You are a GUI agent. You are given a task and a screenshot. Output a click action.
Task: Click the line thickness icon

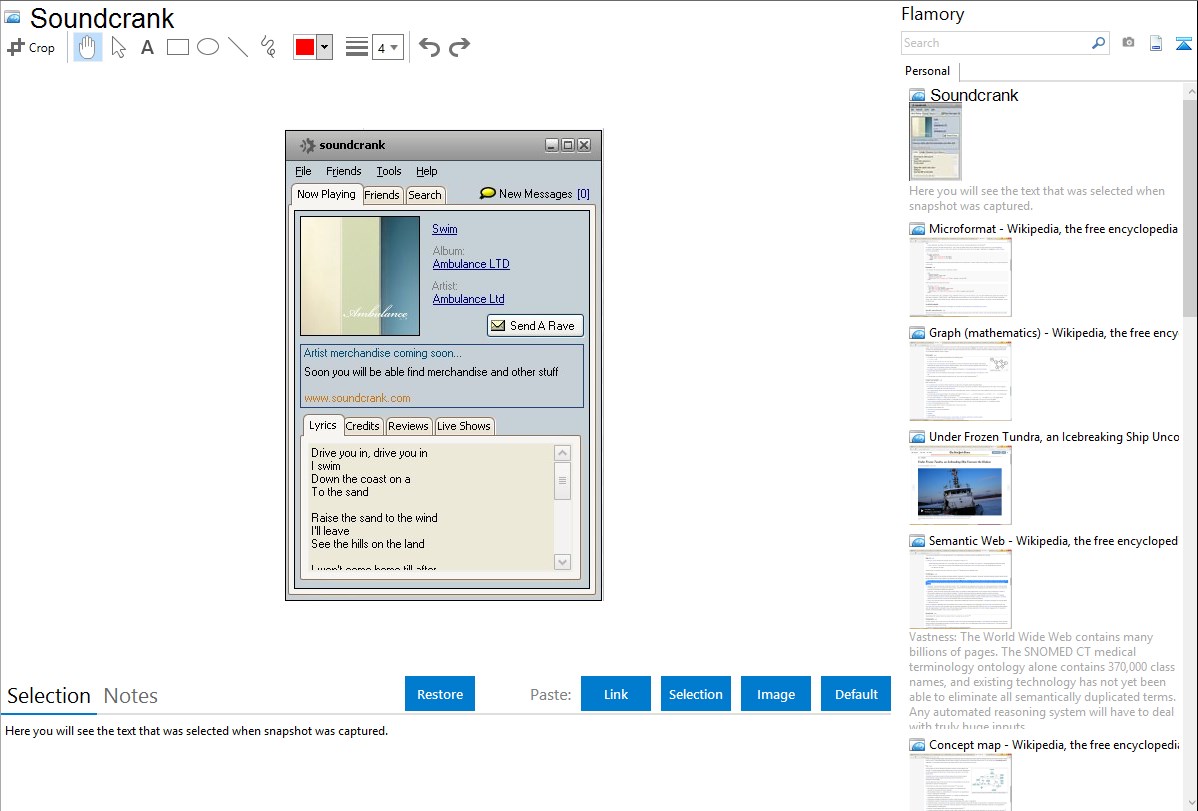[356, 47]
